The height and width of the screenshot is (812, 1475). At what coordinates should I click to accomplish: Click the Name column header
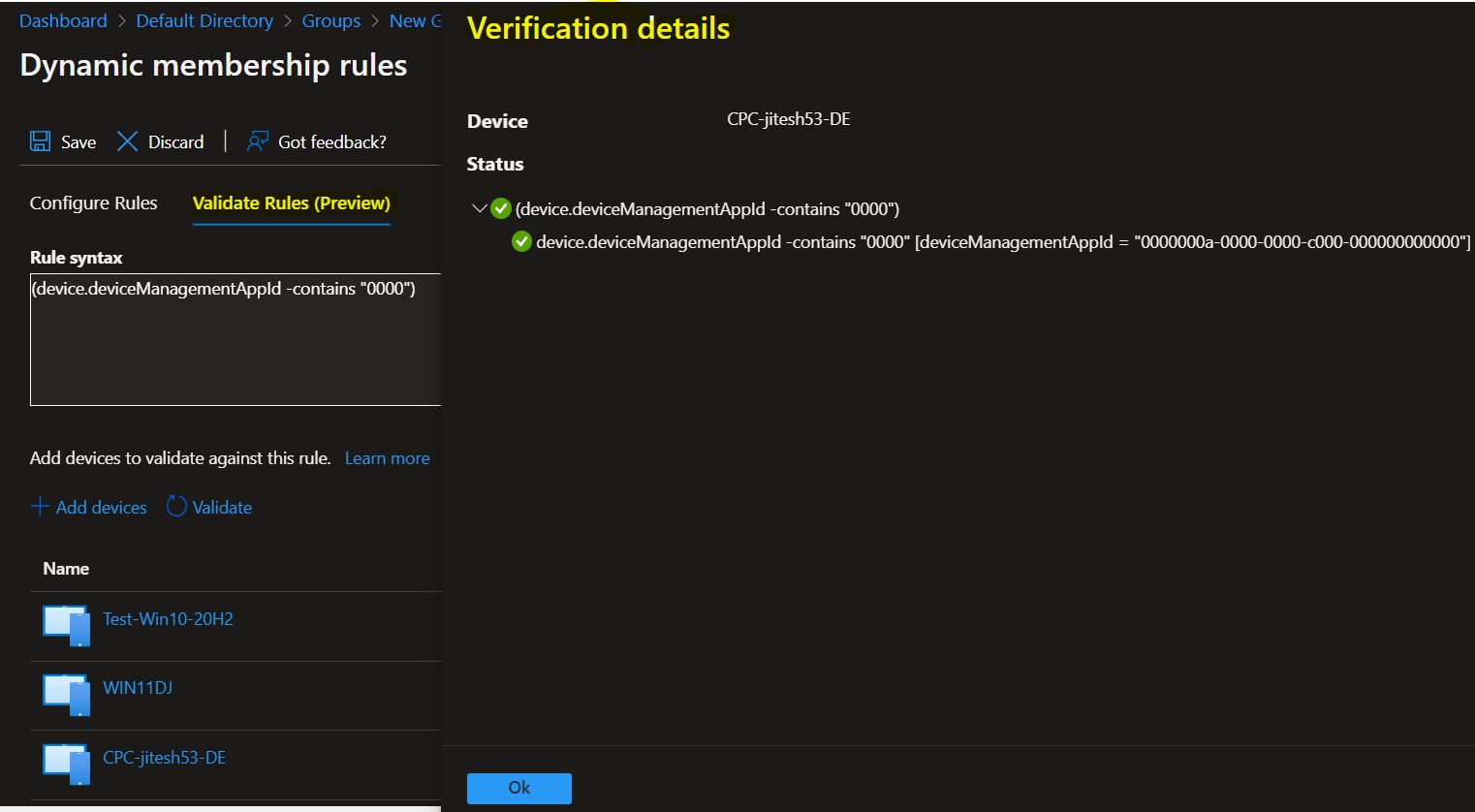pos(66,569)
